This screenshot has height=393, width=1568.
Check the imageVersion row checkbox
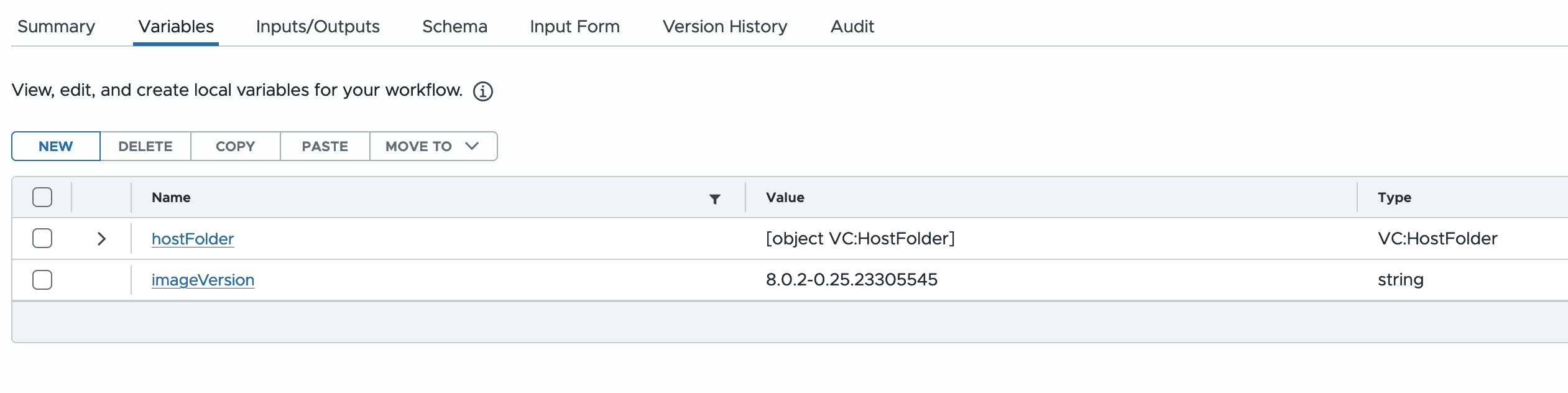click(x=42, y=280)
